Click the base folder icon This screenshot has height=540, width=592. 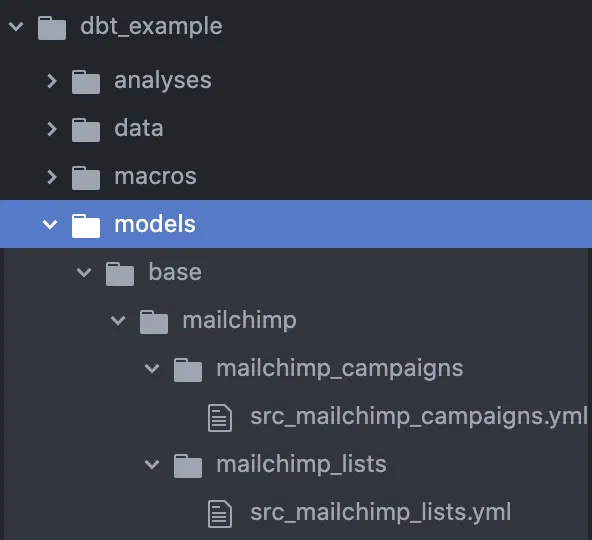[x=120, y=274]
